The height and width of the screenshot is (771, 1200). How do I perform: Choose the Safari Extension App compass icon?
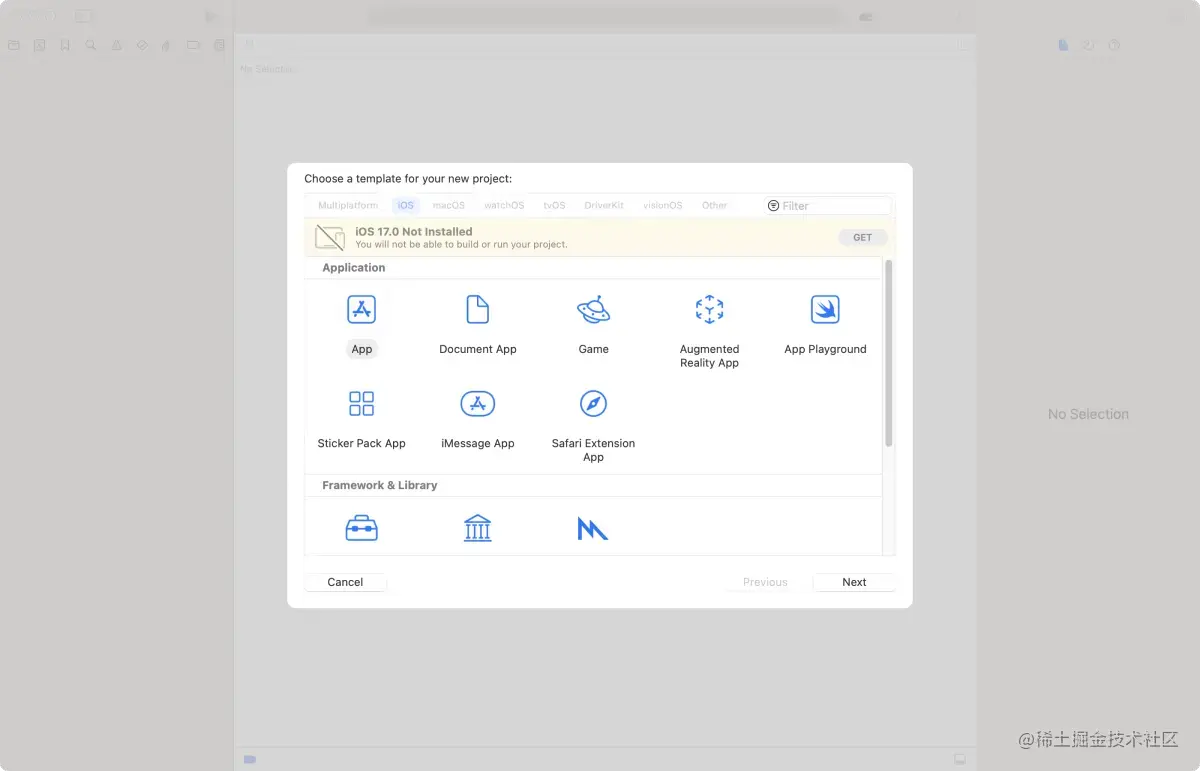tap(593, 403)
